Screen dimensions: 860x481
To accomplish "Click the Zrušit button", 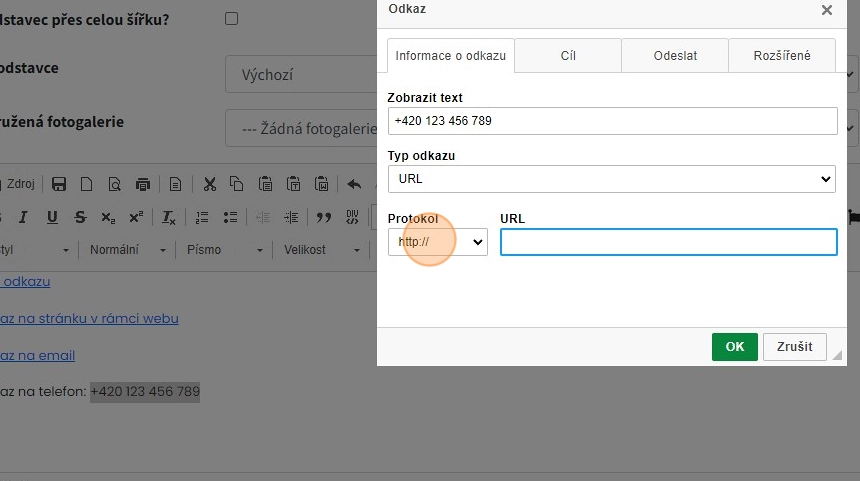I will point(795,347).
